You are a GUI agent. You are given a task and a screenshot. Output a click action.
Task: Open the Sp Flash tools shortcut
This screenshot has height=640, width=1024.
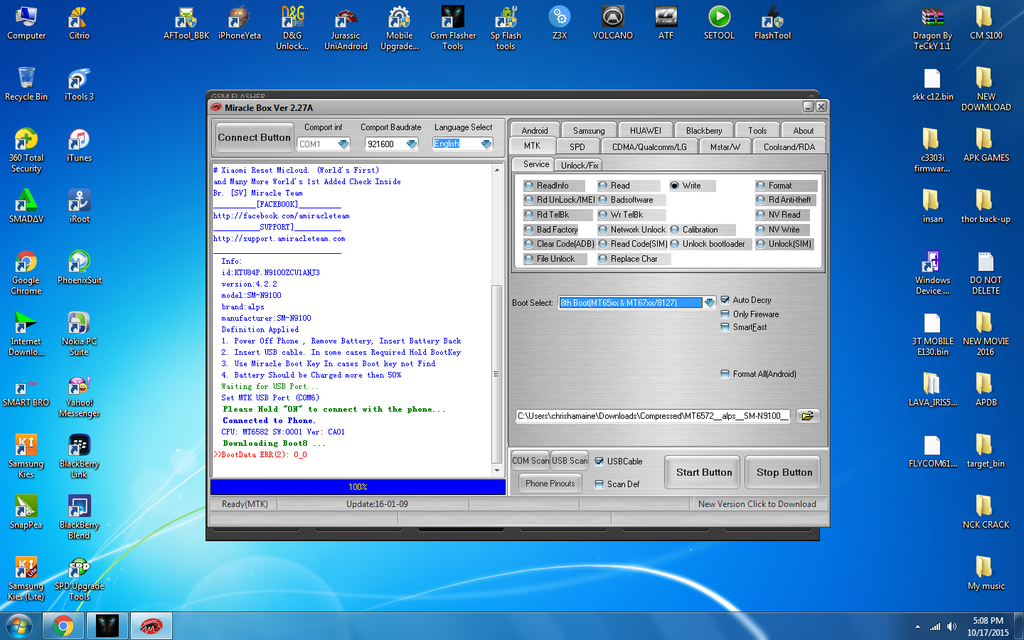505,28
